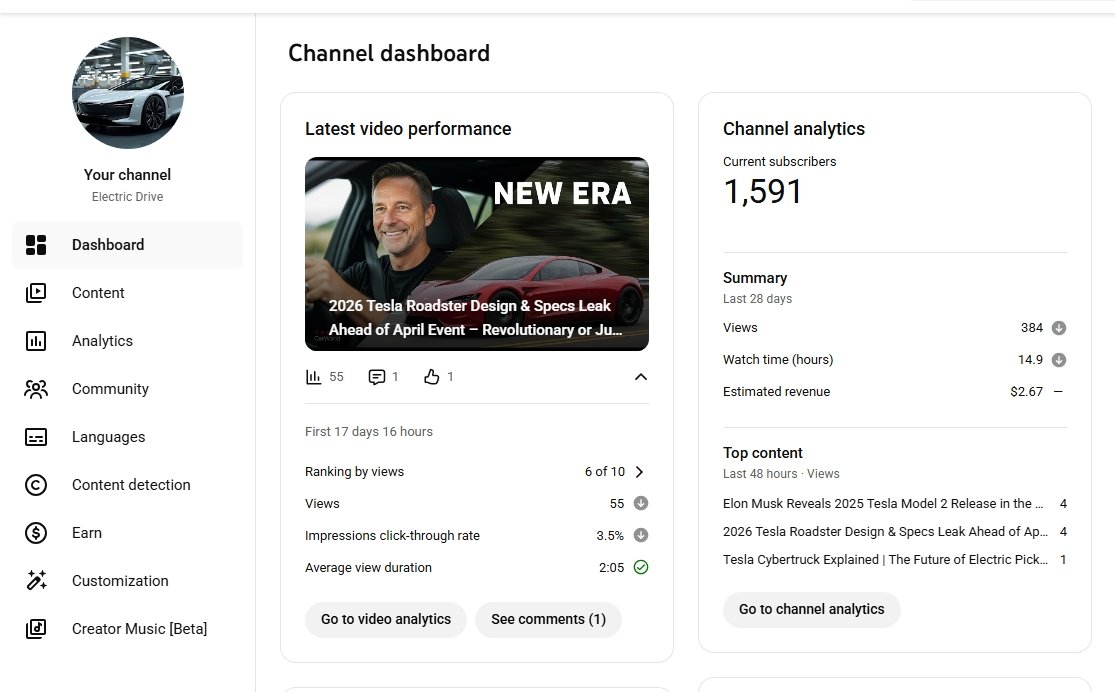This screenshot has height=692, width=1115.
Task: Open Tesla Cybertruck Explained top content link
Action: [884, 560]
